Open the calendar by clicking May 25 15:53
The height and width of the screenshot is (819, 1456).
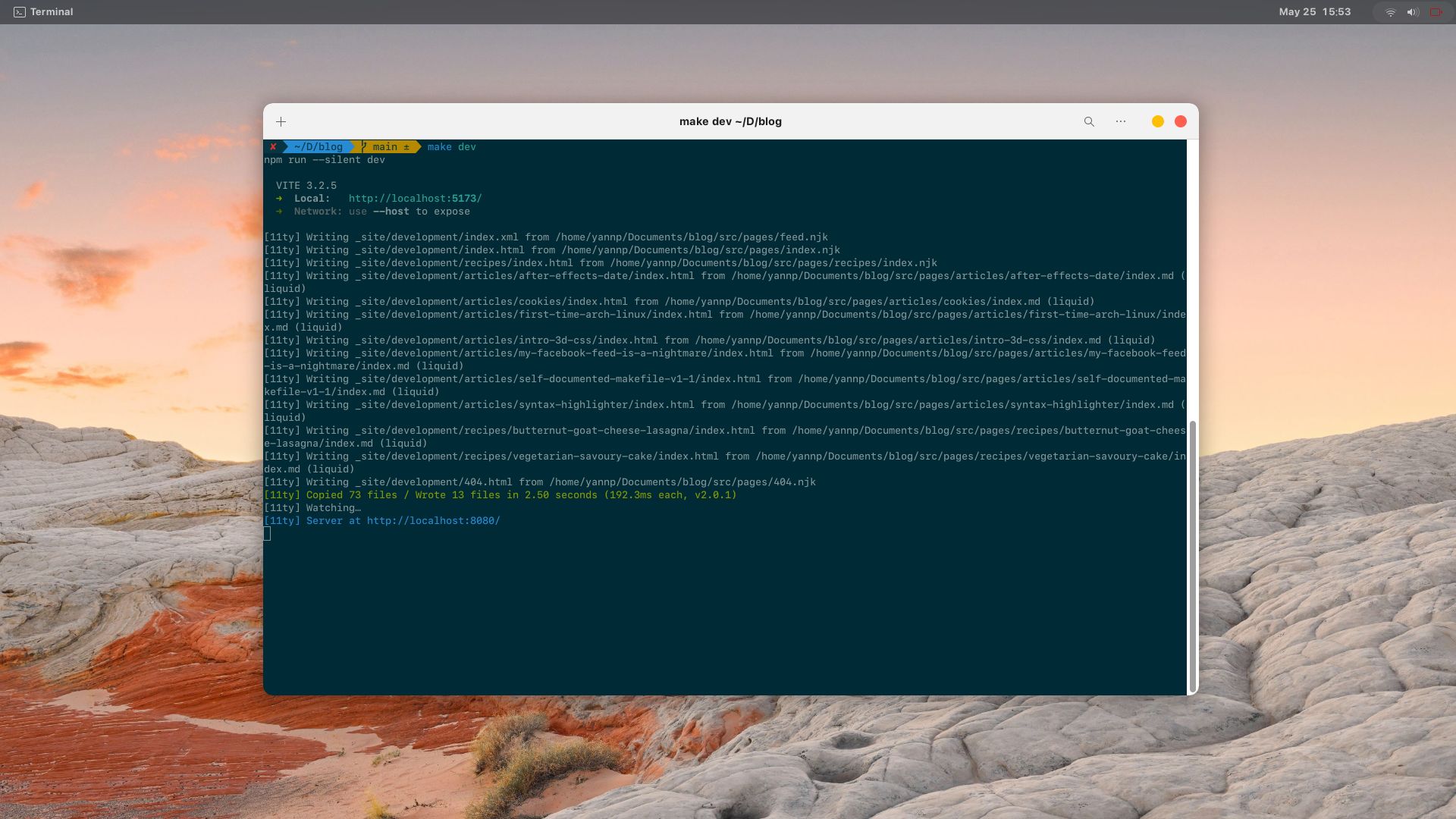(1313, 11)
